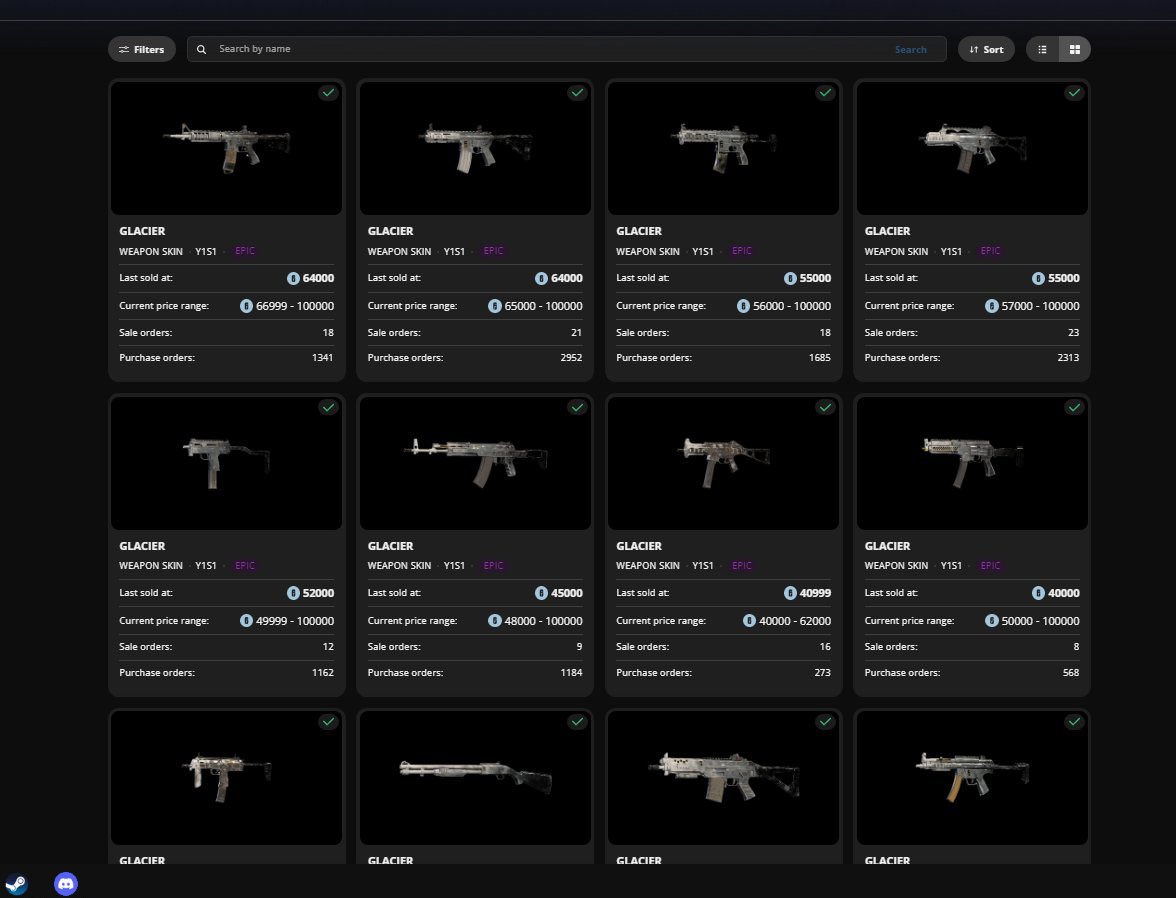This screenshot has width=1176, height=898.
Task: Select purchase orders value 2952
Action: (571, 358)
